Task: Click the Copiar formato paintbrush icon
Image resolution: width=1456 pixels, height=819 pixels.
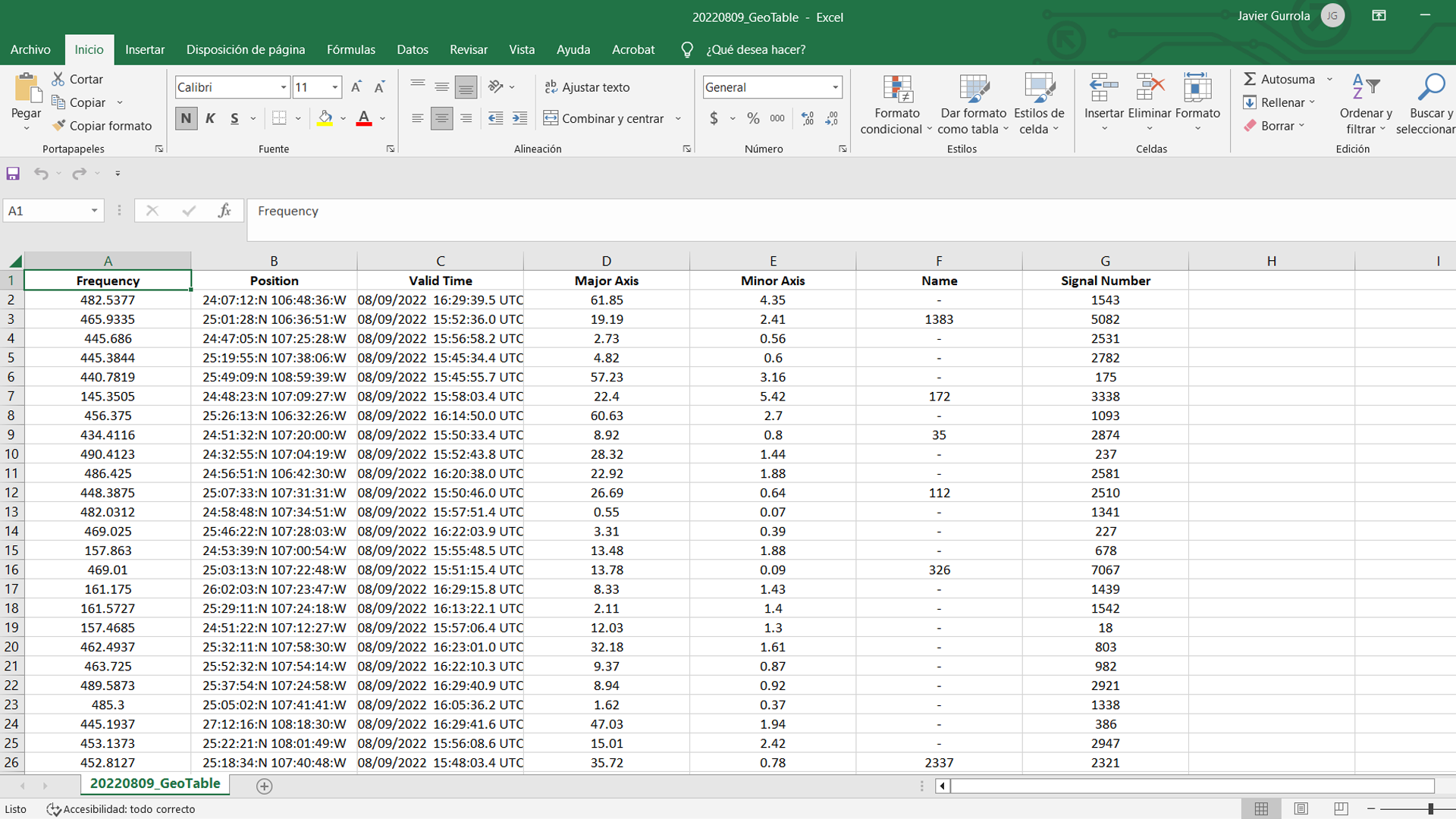Action: point(58,126)
